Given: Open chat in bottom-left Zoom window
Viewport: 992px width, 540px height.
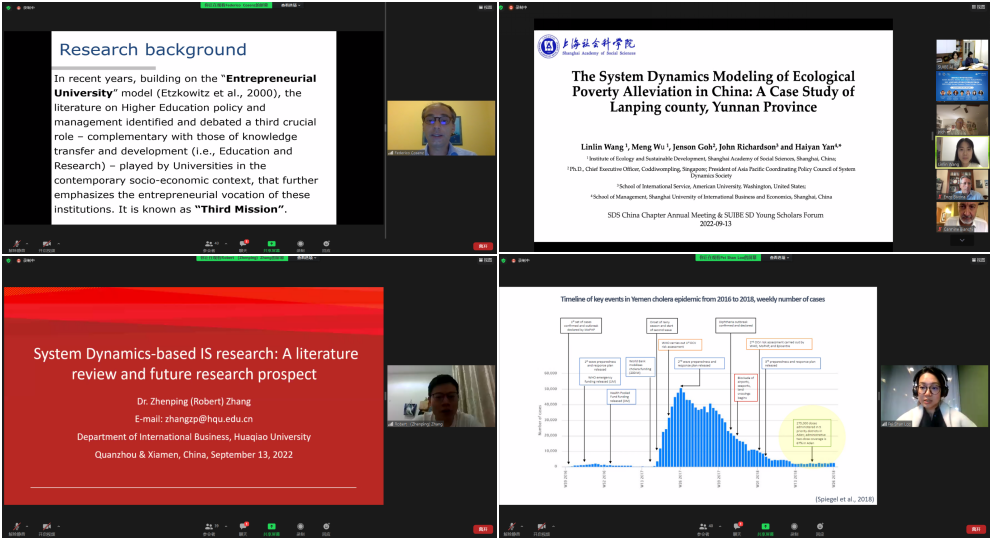Looking at the screenshot, I should (x=242, y=525).
